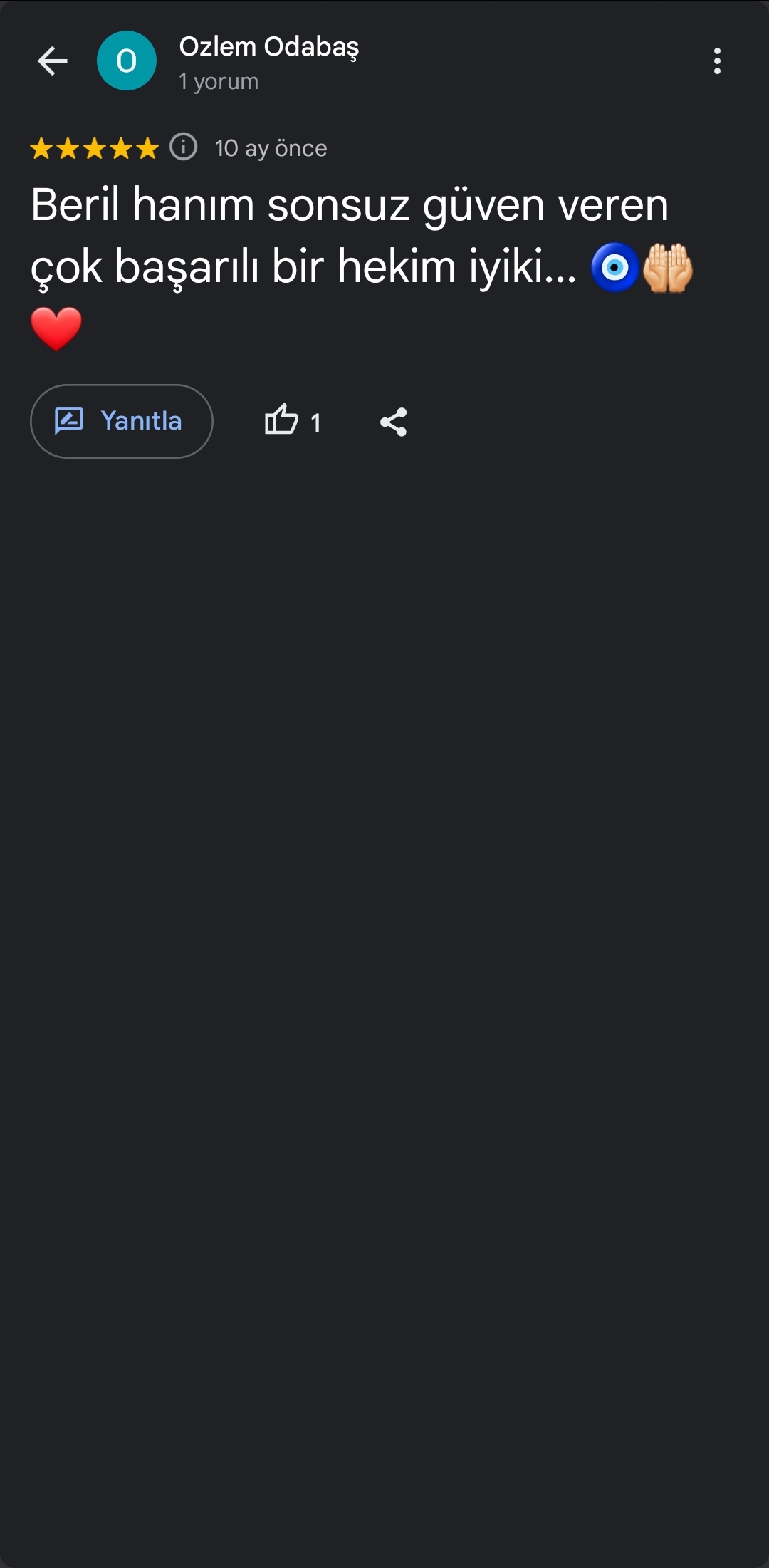Click the first yellow rating star

coord(41,148)
